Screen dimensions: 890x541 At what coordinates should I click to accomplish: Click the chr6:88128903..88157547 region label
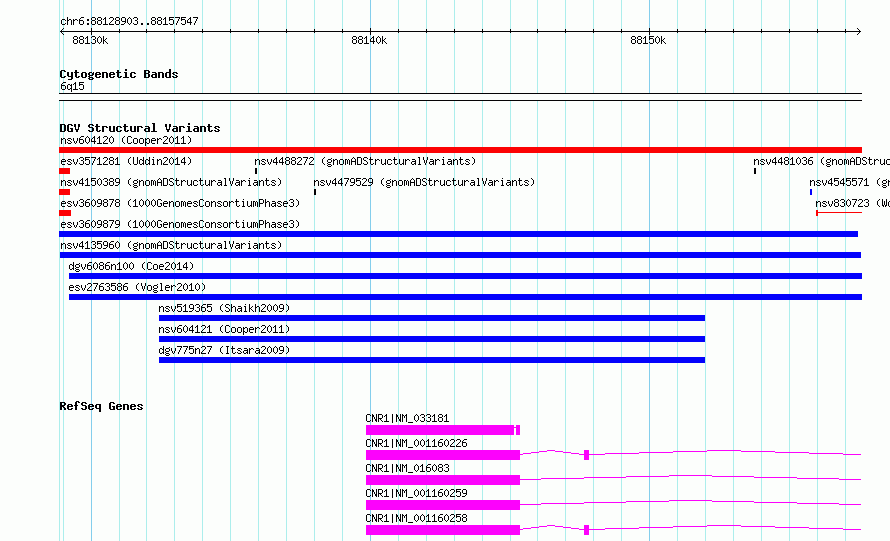click(129, 21)
